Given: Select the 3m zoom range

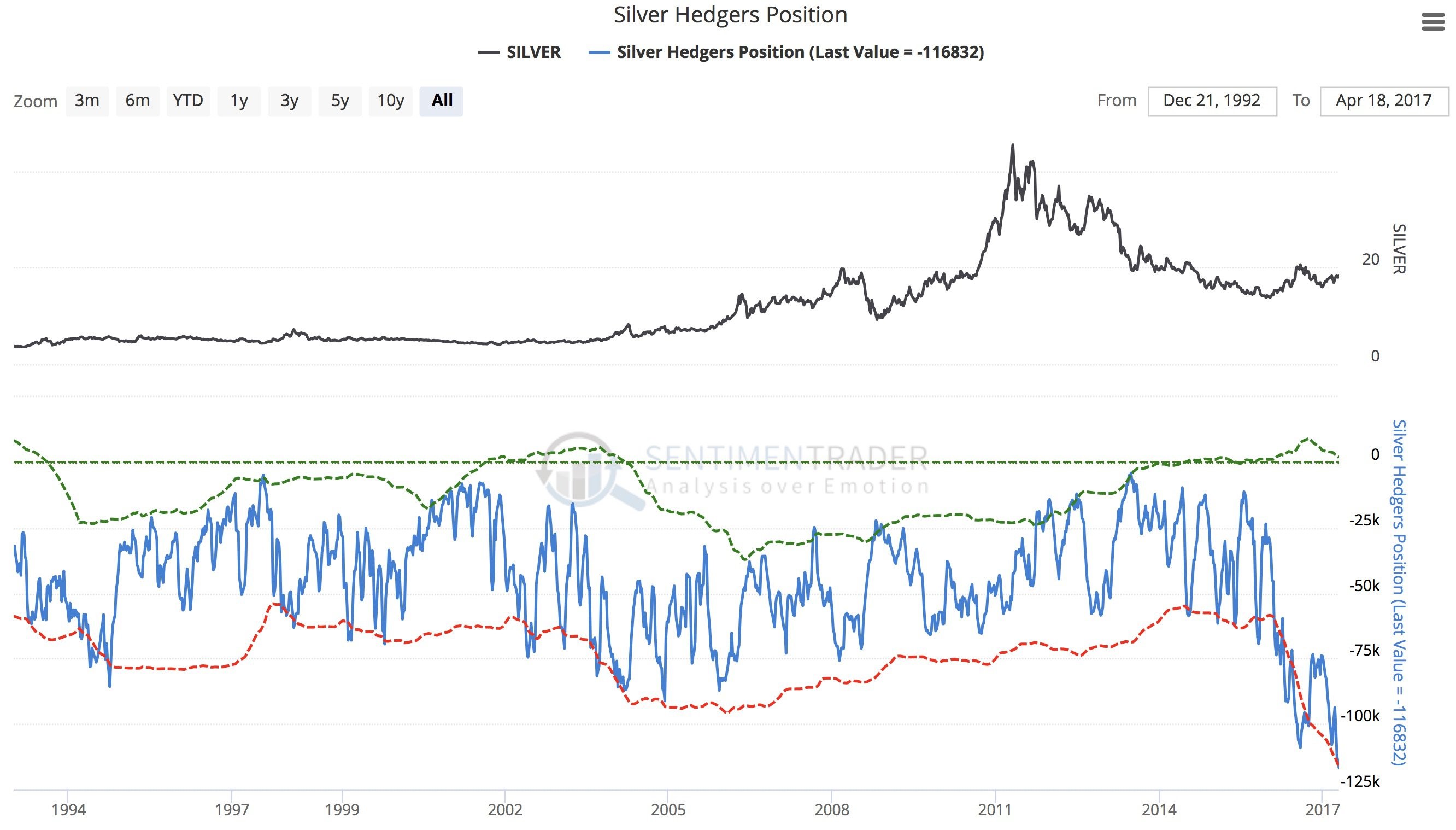Looking at the screenshot, I should click(87, 101).
